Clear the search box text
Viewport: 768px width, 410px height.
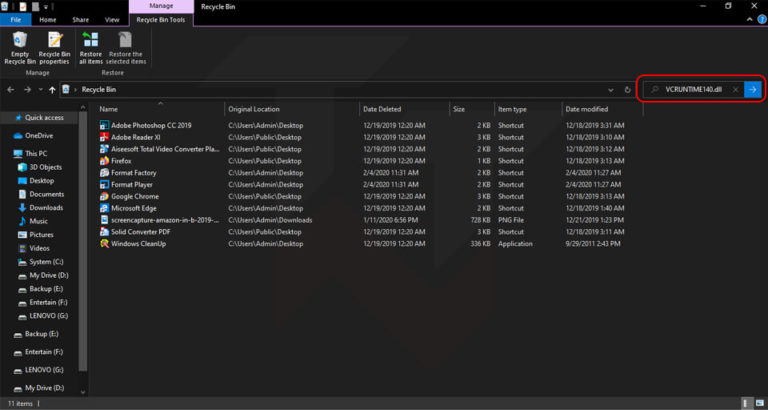(735, 90)
